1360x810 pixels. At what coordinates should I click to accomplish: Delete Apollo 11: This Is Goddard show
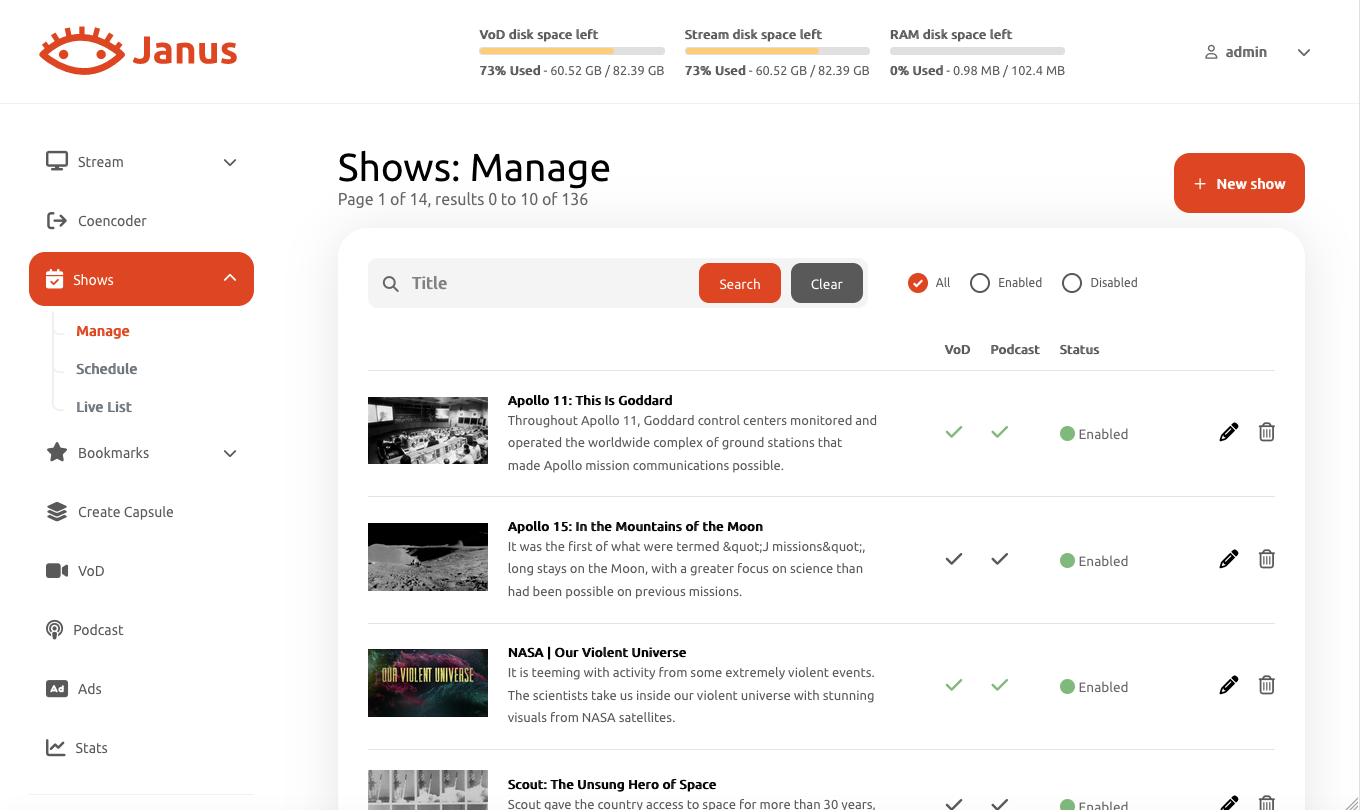click(1266, 432)
